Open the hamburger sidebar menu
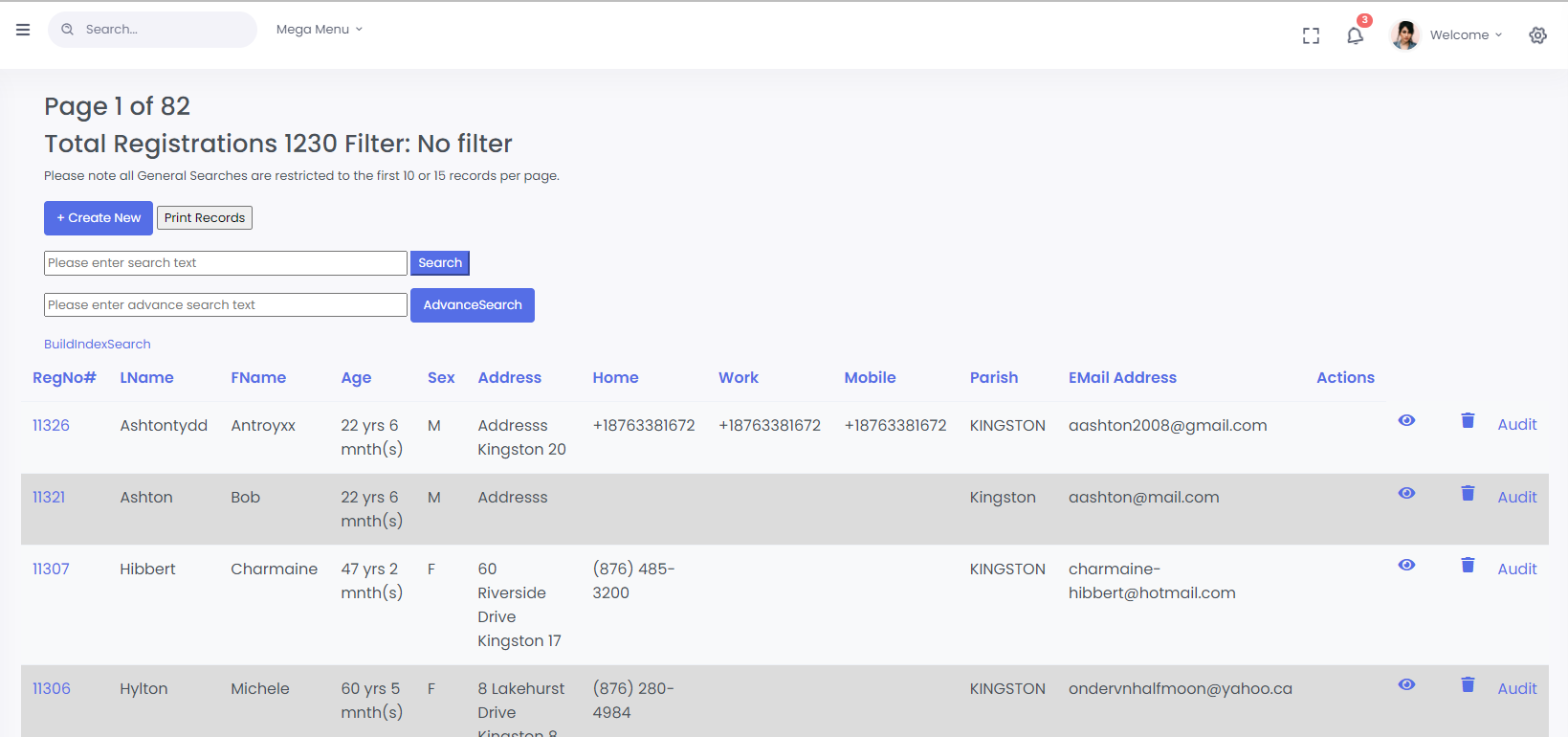Image resolution: width=1568 pixels, height=737 pixels. point(23,30)
